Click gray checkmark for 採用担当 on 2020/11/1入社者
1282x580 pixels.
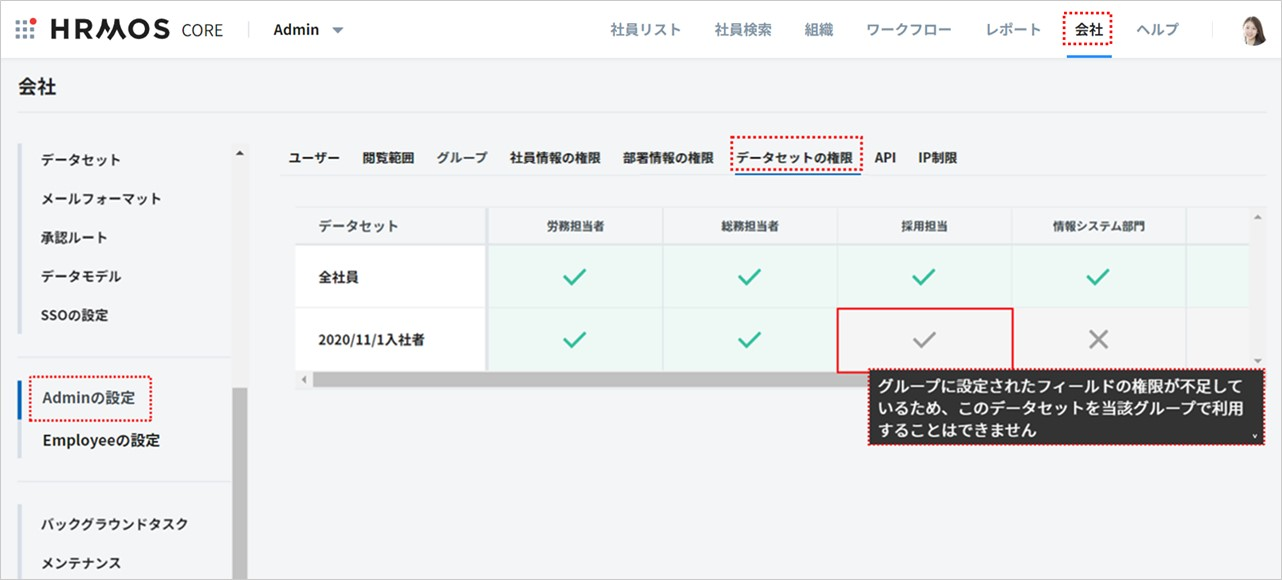click(924, 340)
